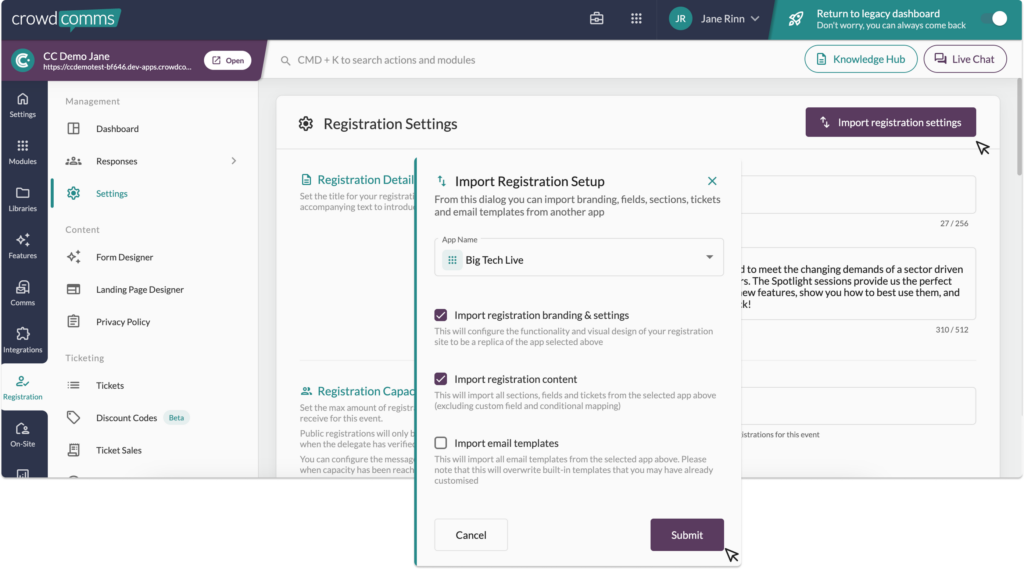This screenshot has height=569, width=1024.
Task: Uncheck Import registration content checkbox
Action: [x=441, y=379]
